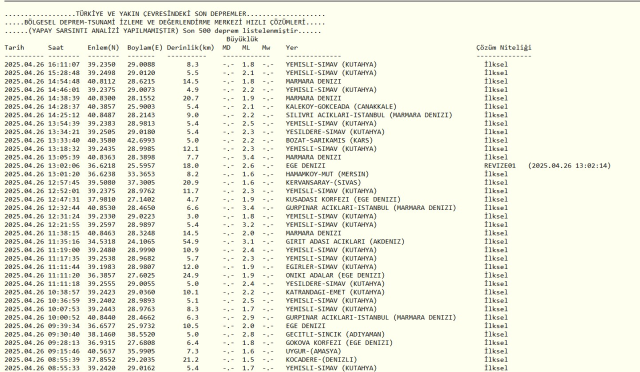This screenshot has width=640, height=372.
Task: Click magnitude 3.4 in the 13:05:39 row
Action: [x=248, y=157]
